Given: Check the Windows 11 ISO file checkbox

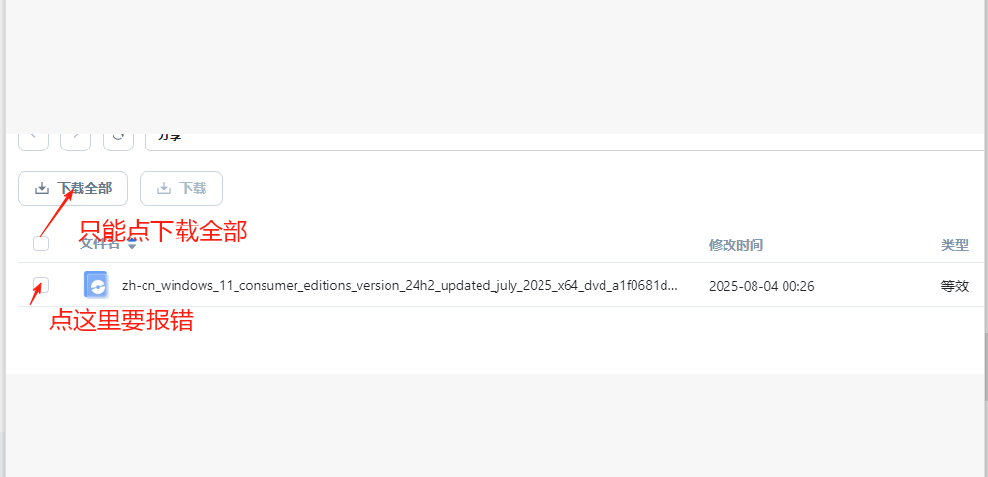Looking at the screenshot, I should 41,285.
